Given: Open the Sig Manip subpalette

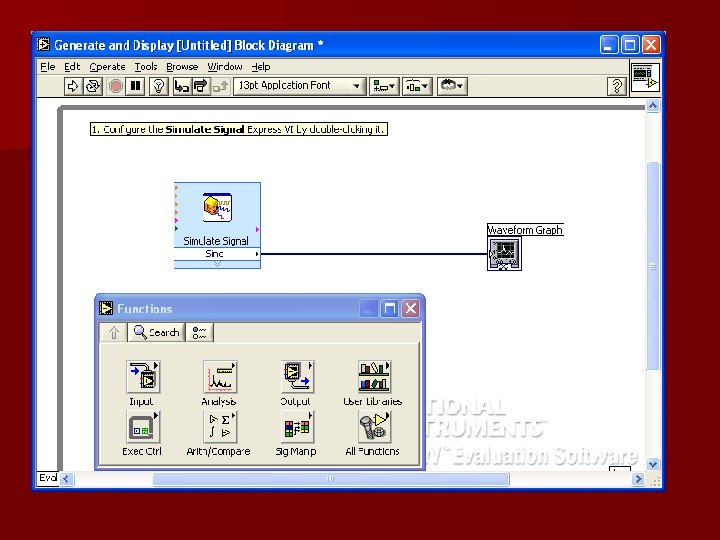Looking at the screenshot, I should (297, 427).
